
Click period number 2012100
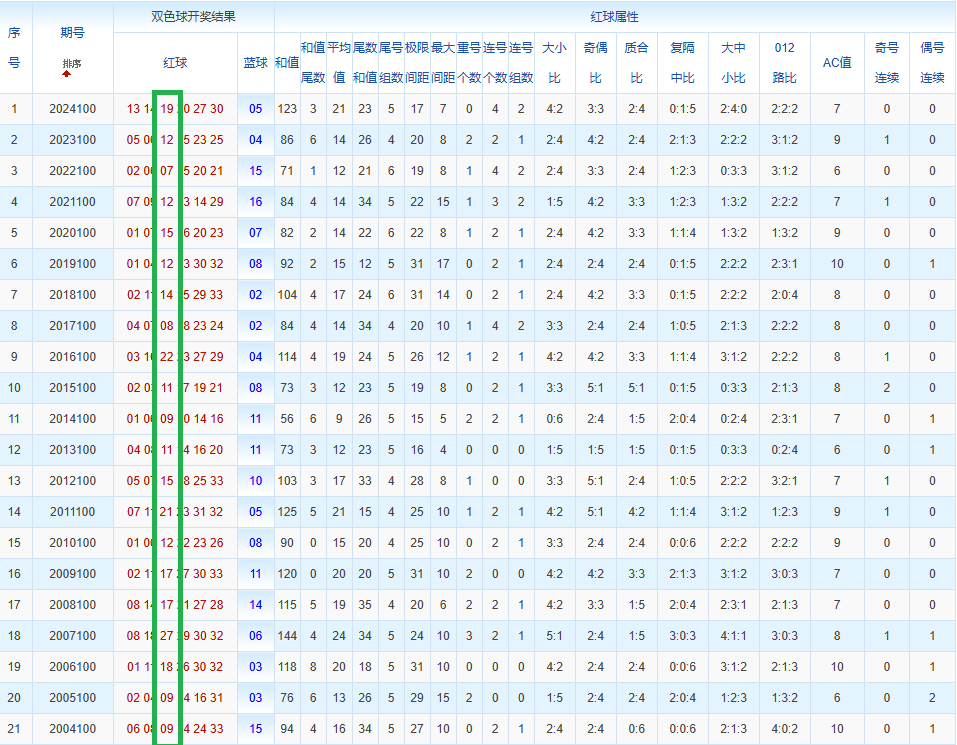(x=73, y=481)
